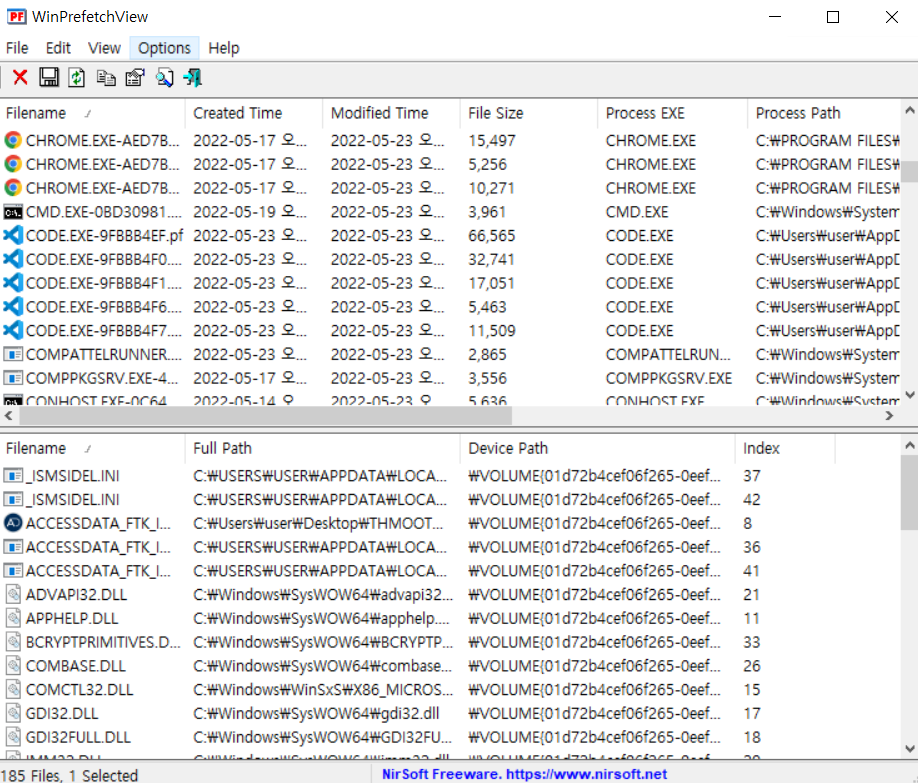
Task: Sort by Modified Time column header
Action: [x=391, y=113]
